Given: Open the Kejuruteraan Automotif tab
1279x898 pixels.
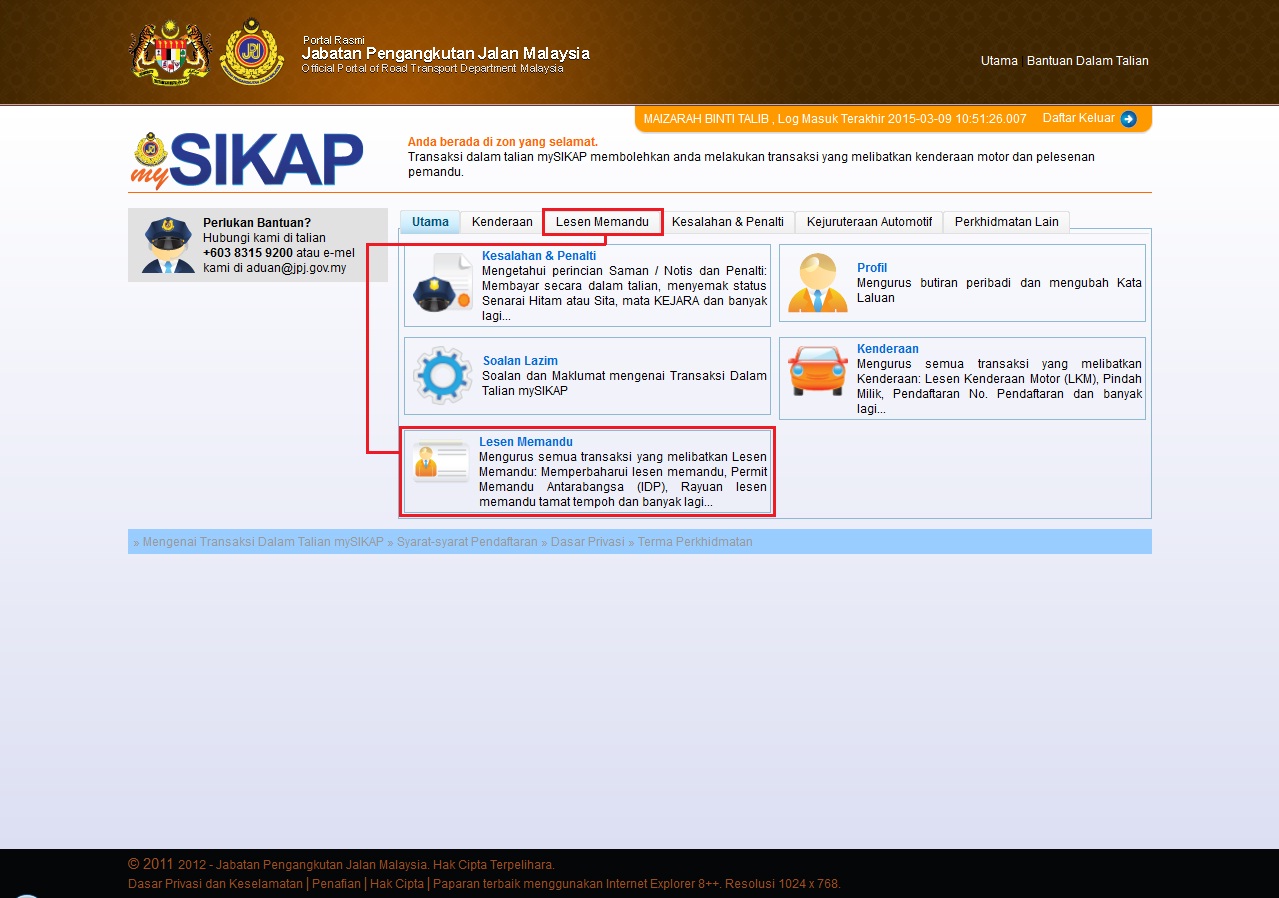Looking at the screenshot, I should tap(869, 222).
